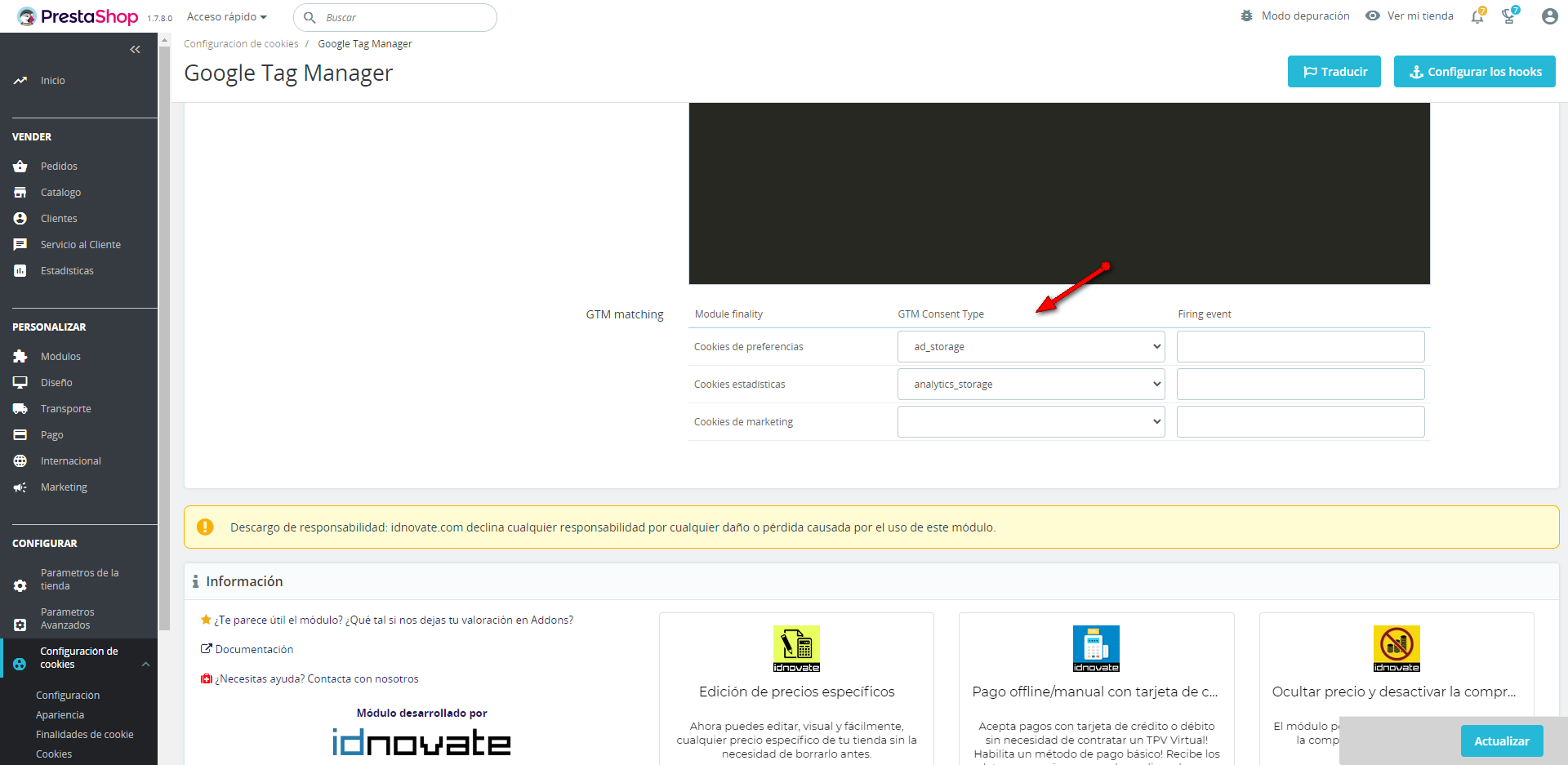Collapse the Configuracion de cookies submenu chevron
Image resolution: width=1568 pixels, height=765 pixels.
pyautogui.click(x=145, y=665)
